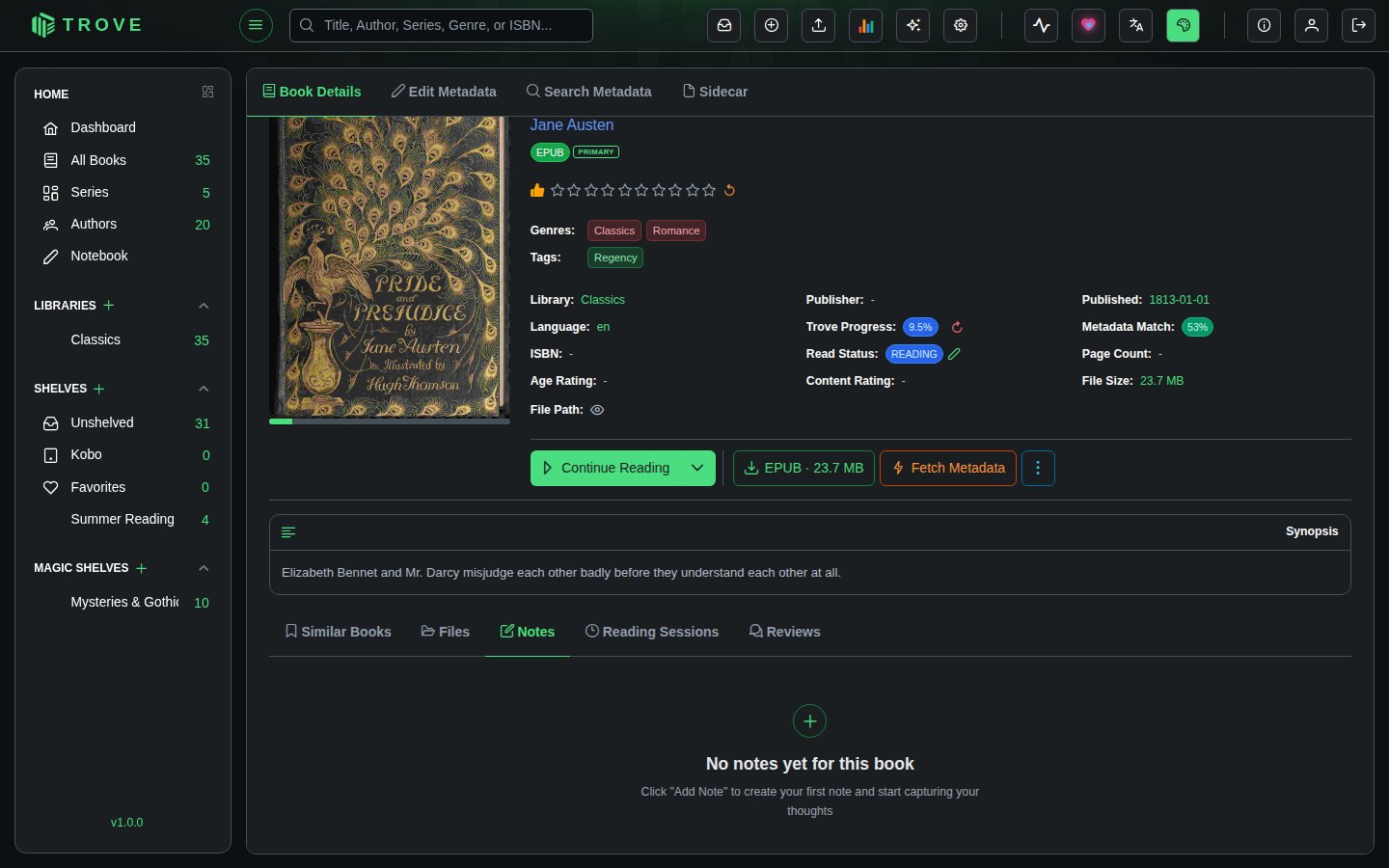Click the Fetch Metadata button

pos(948,468)
